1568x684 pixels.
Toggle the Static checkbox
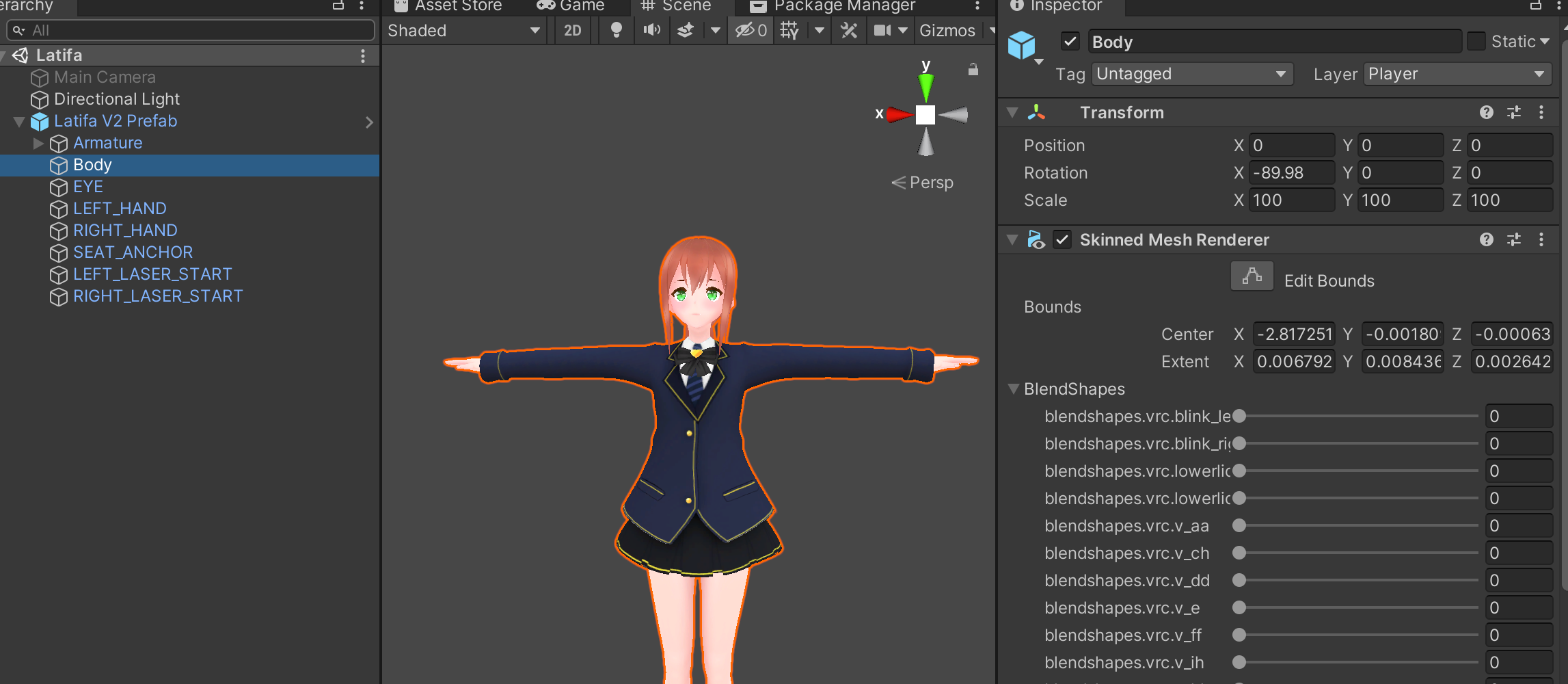1476,42
